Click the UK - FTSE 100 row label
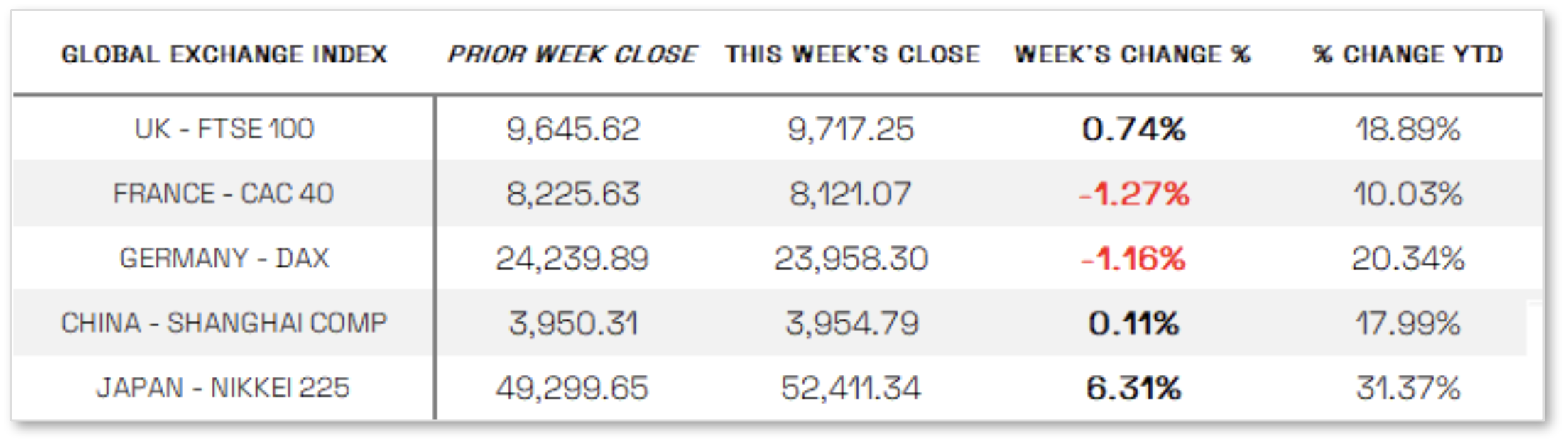 click(x=224, y=129)
